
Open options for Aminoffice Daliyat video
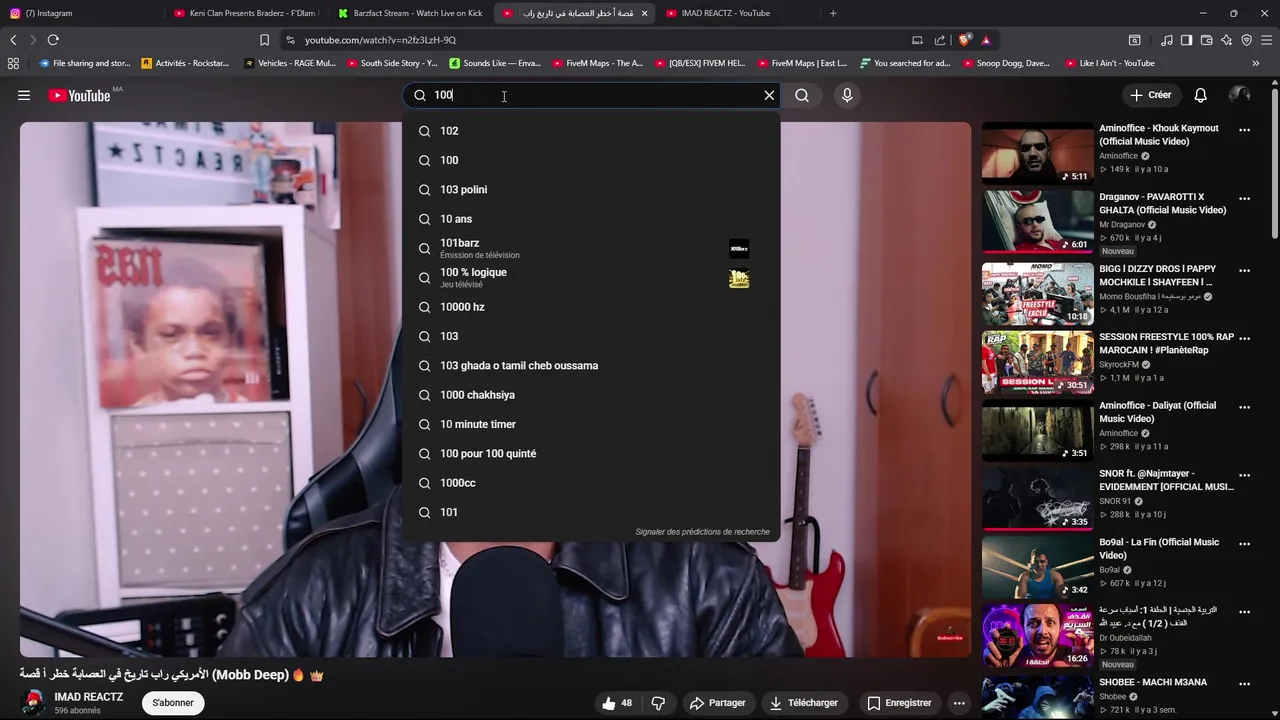(x=1244, y=407)
